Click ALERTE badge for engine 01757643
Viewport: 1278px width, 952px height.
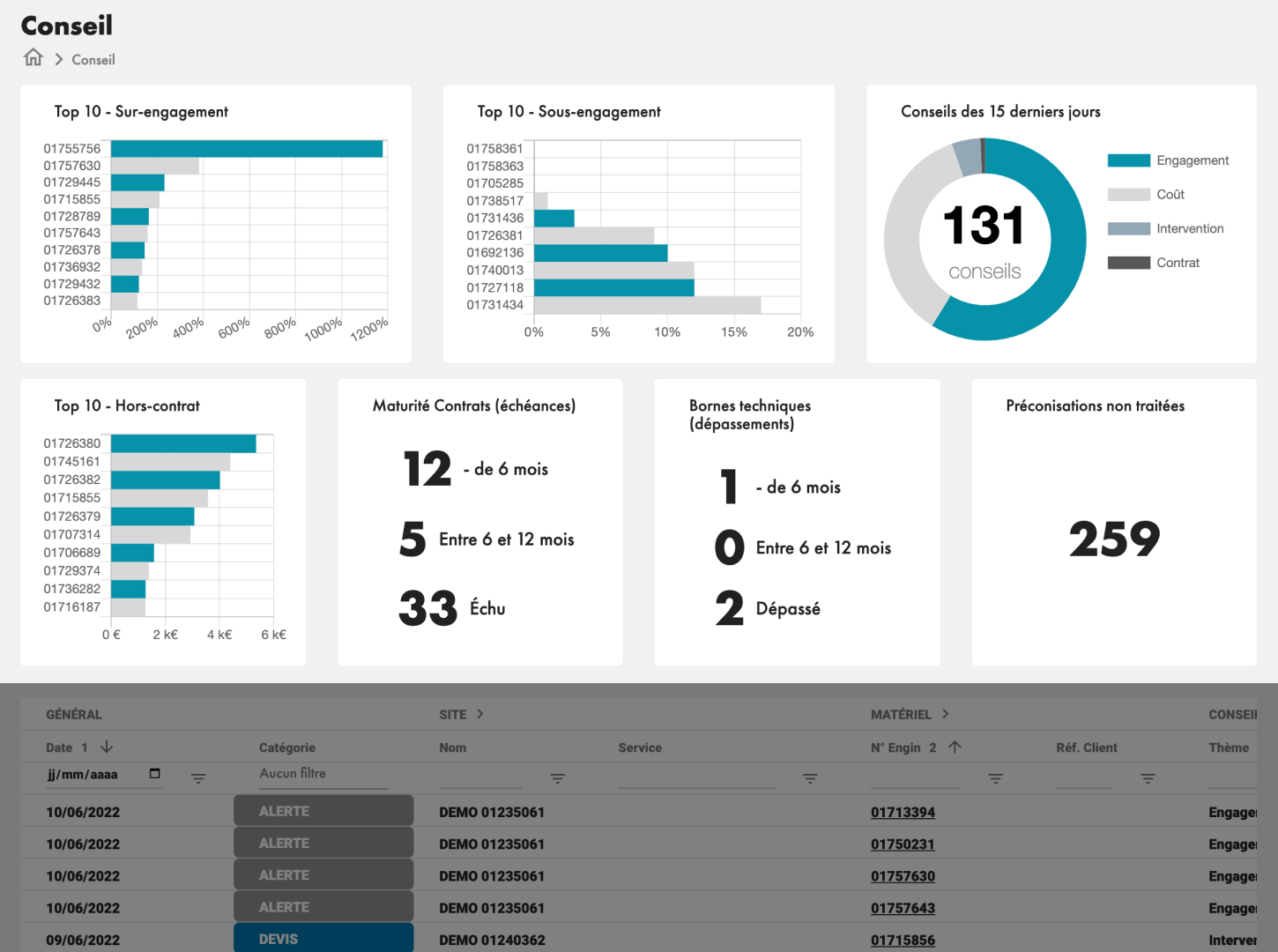tap(323, 907)
